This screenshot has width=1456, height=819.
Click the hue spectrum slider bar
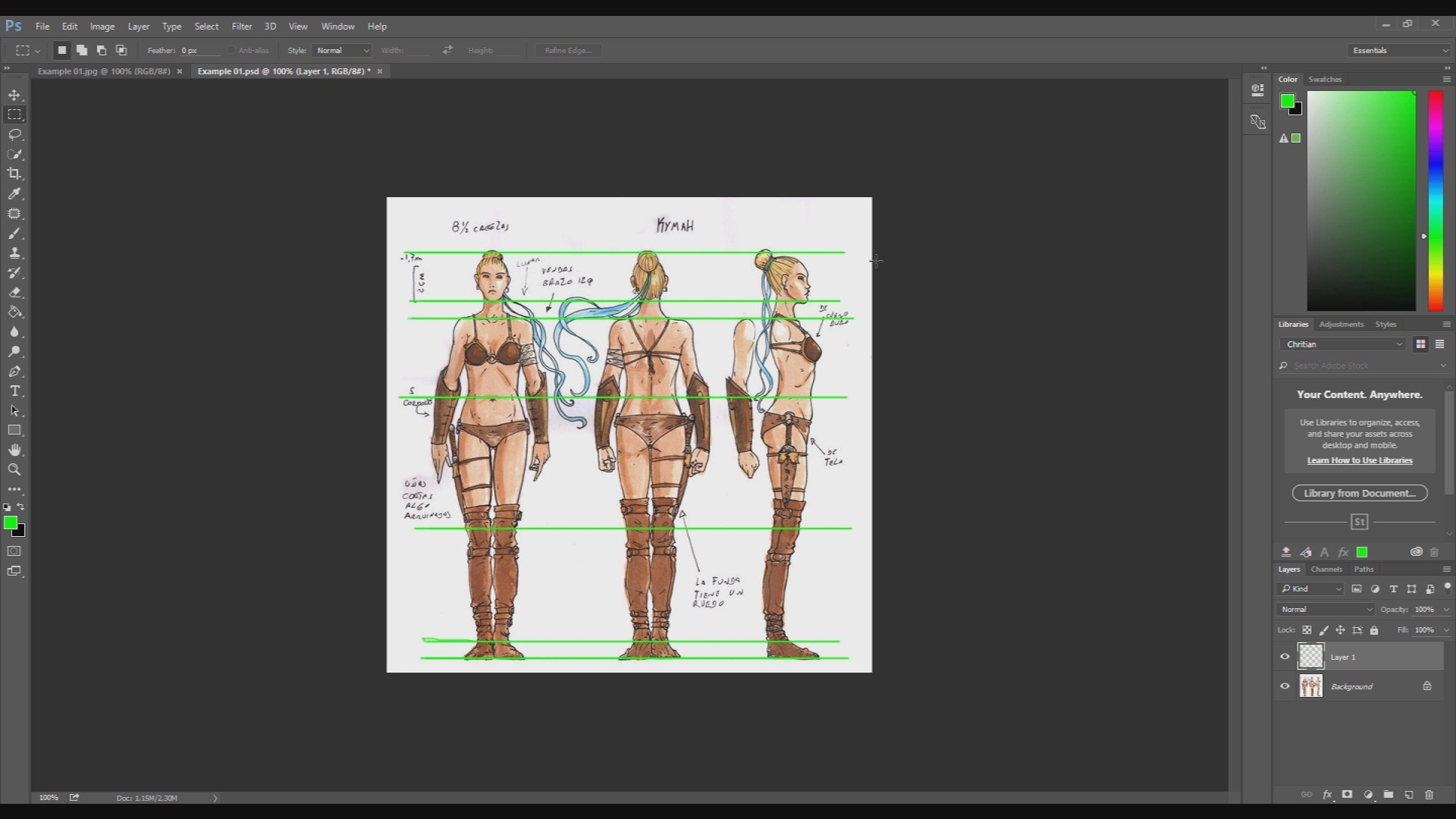(x=1436, y=201)
